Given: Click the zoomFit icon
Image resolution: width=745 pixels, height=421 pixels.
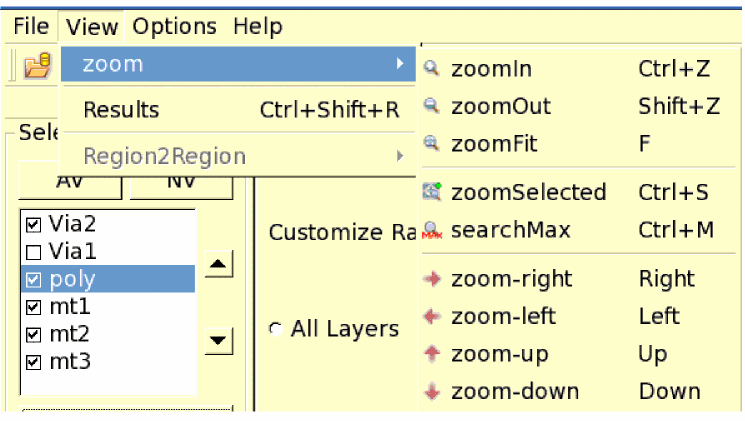Looking at the screenshot, I should pos(431,144).
